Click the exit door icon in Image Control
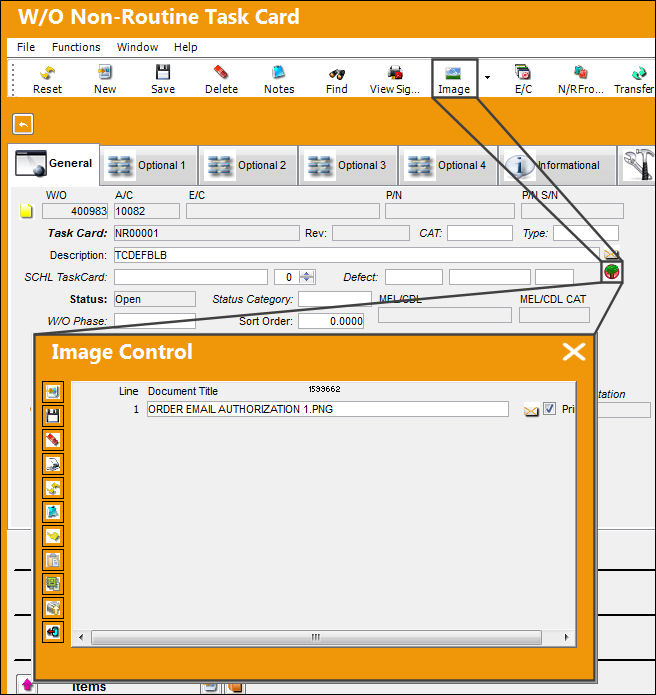The height and width of the screenshot is (695, 656). 53,632
